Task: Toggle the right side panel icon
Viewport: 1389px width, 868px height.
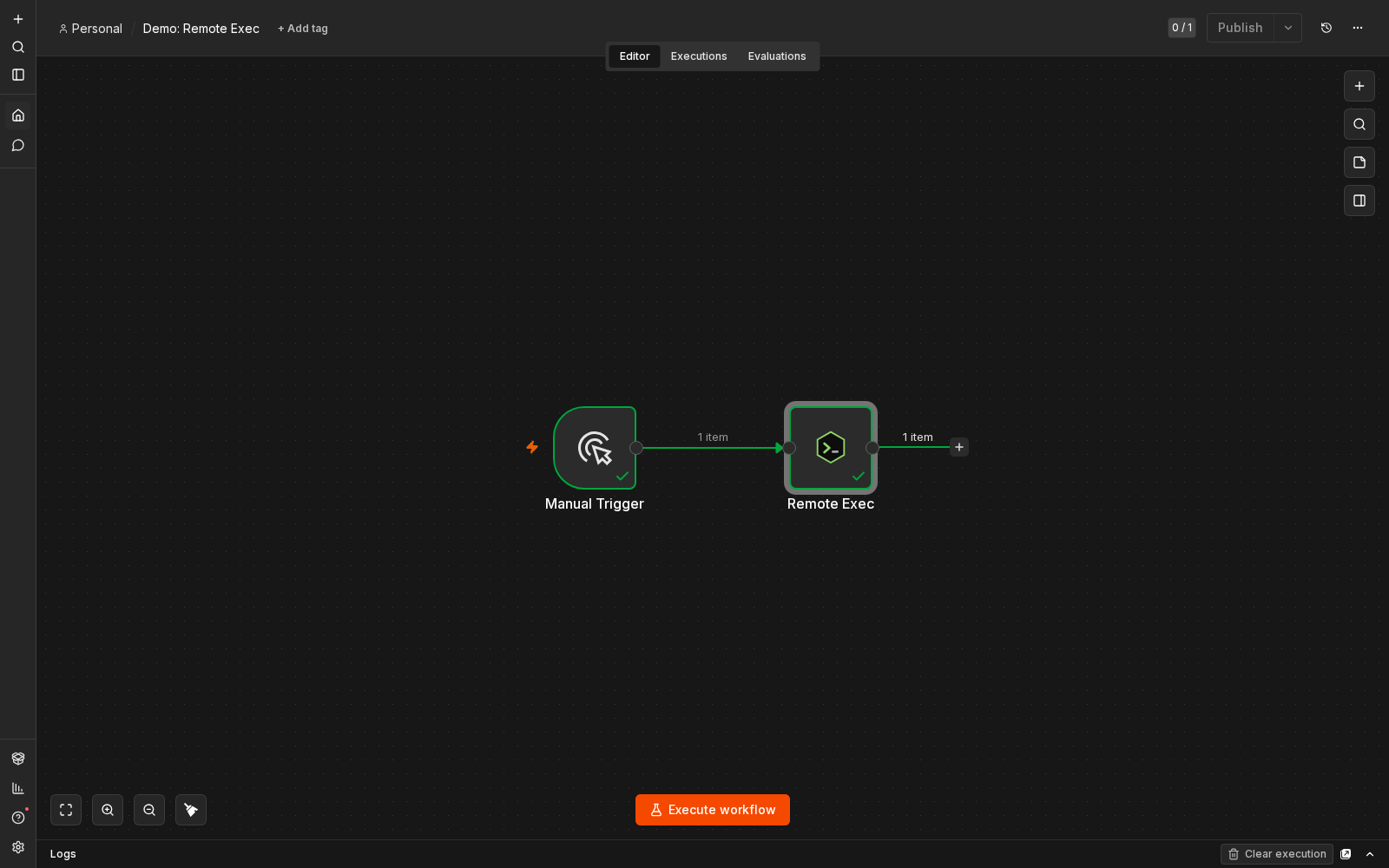Action: click(x=1359, y=201)
